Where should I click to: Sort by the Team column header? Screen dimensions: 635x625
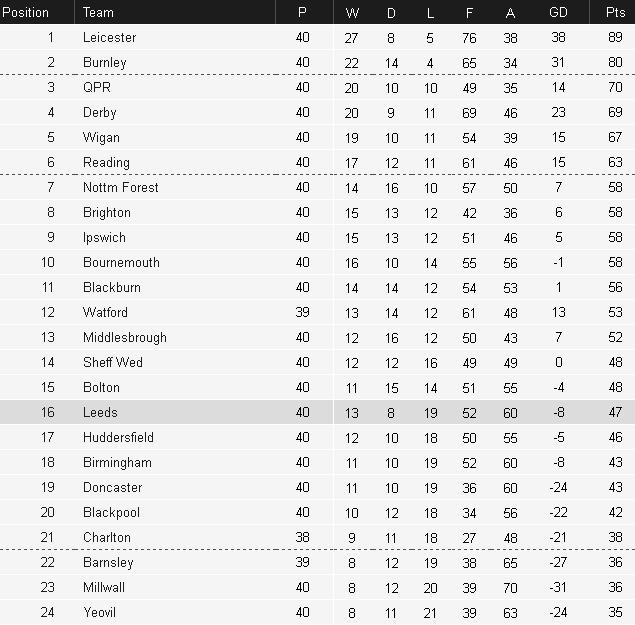[x=98, y=12]
